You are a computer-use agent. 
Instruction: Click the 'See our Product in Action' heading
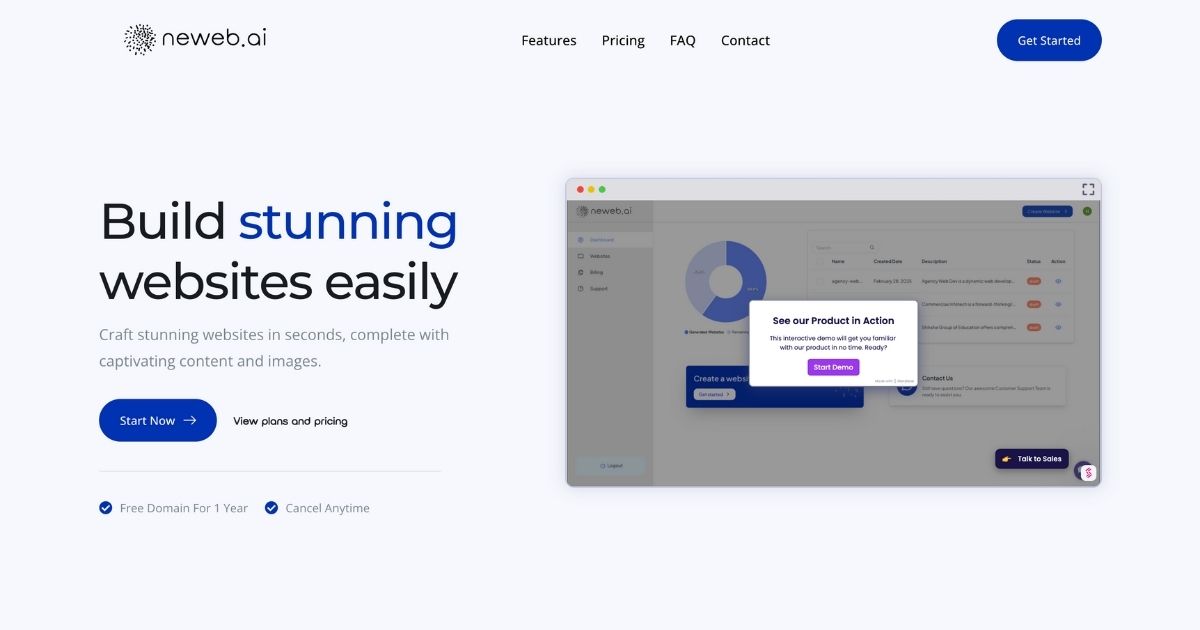(833, 321)
